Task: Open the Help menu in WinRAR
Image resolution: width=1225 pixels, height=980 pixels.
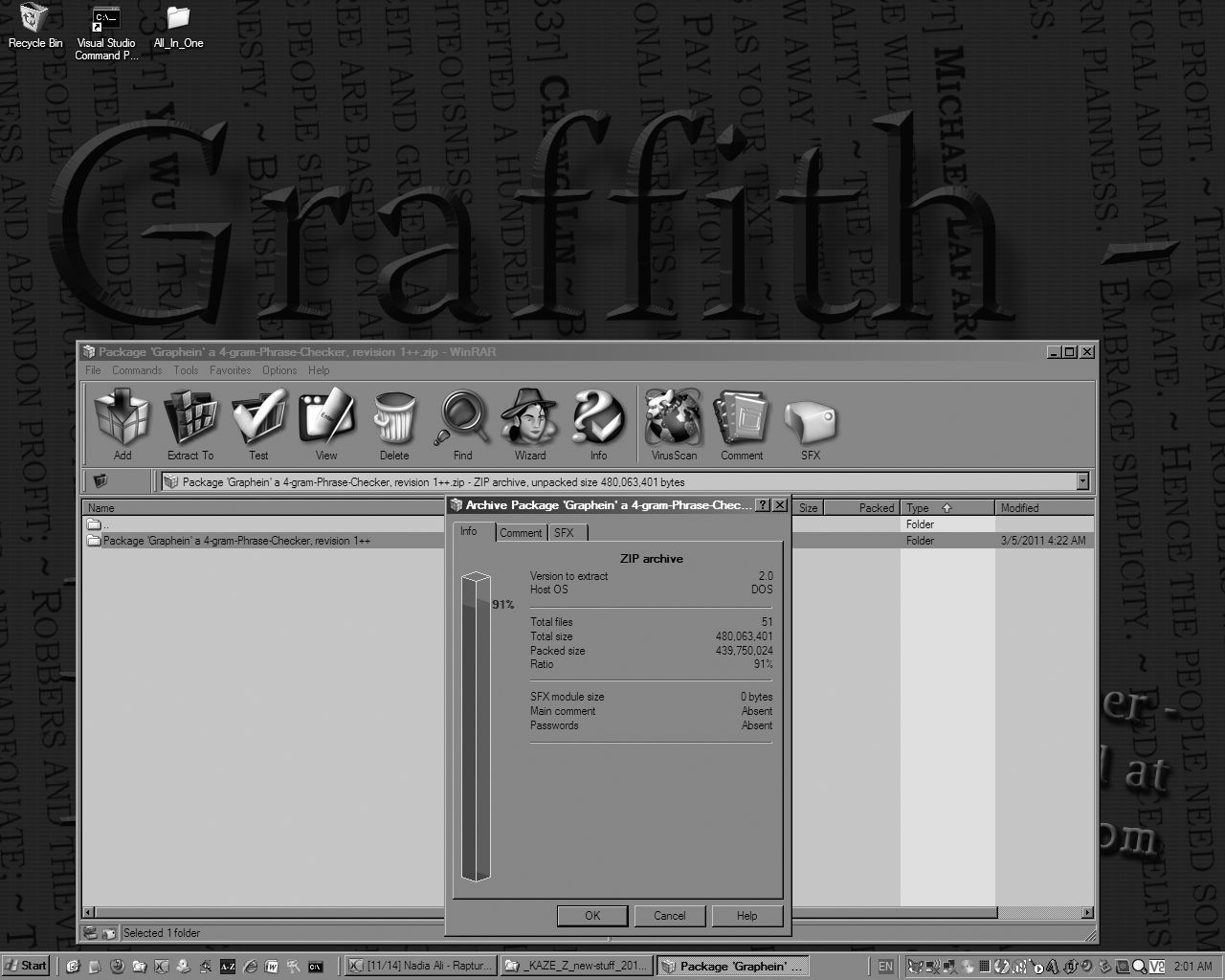Action: 319,370
